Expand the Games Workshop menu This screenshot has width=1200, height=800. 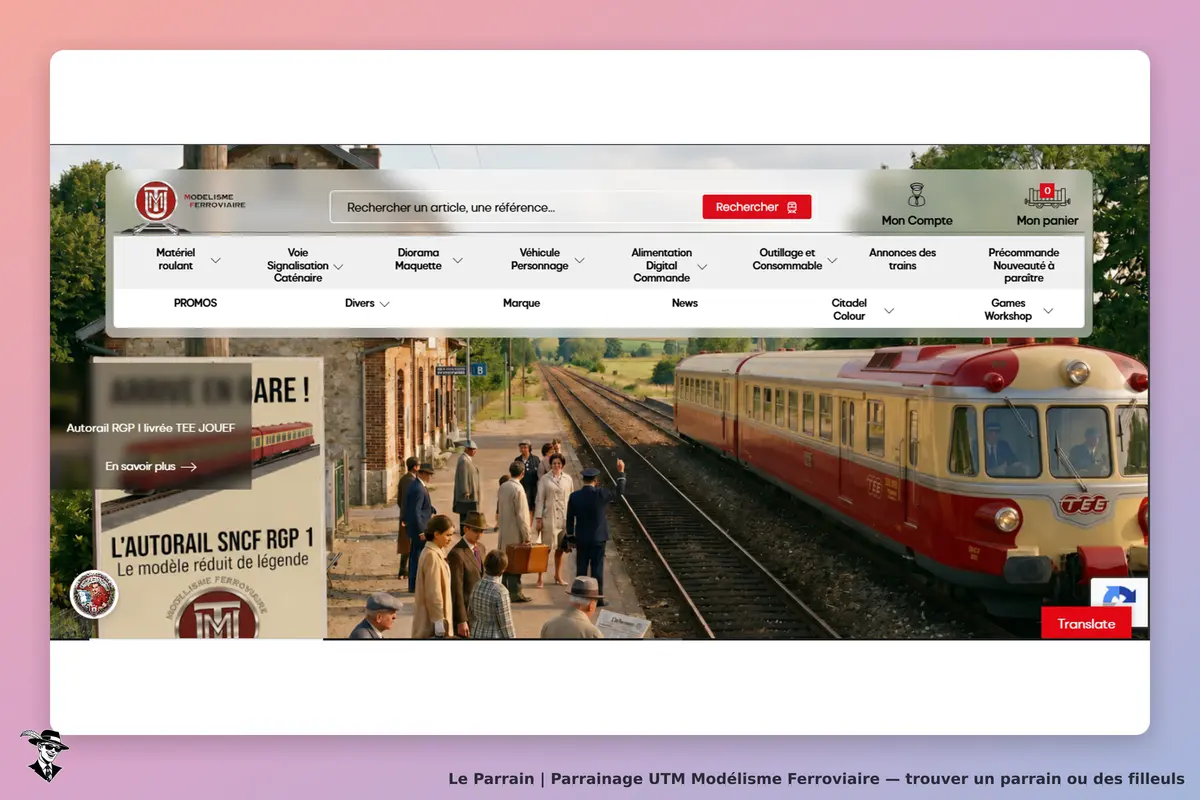pyautogui.click(x=1019, y=309)
